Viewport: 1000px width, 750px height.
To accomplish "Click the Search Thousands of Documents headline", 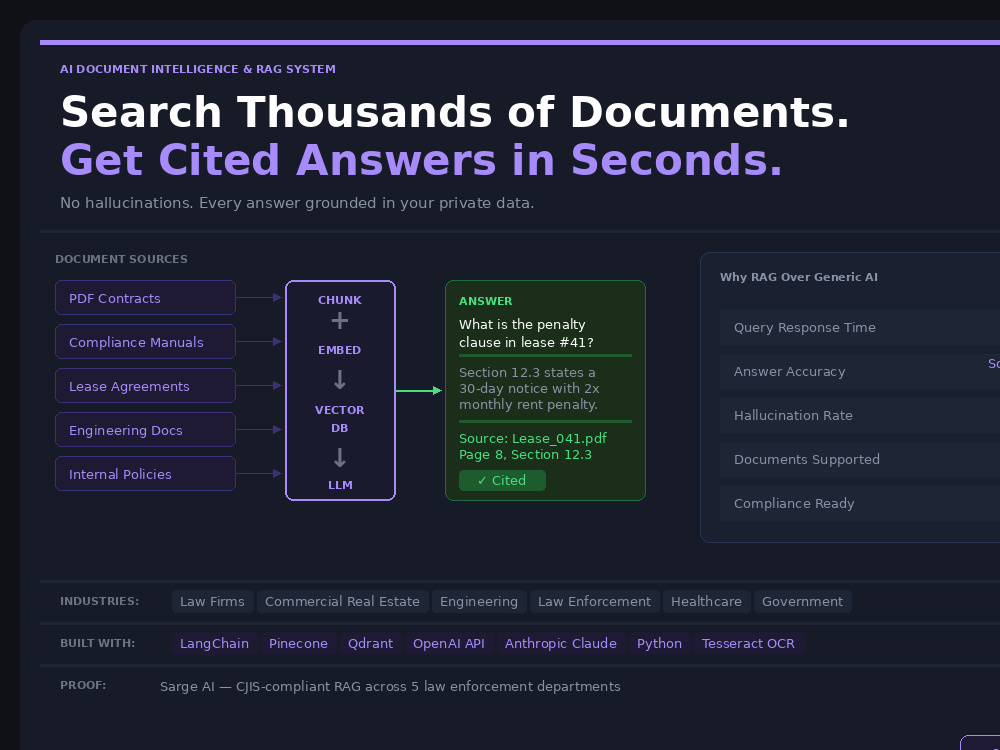I will (455, 112).
